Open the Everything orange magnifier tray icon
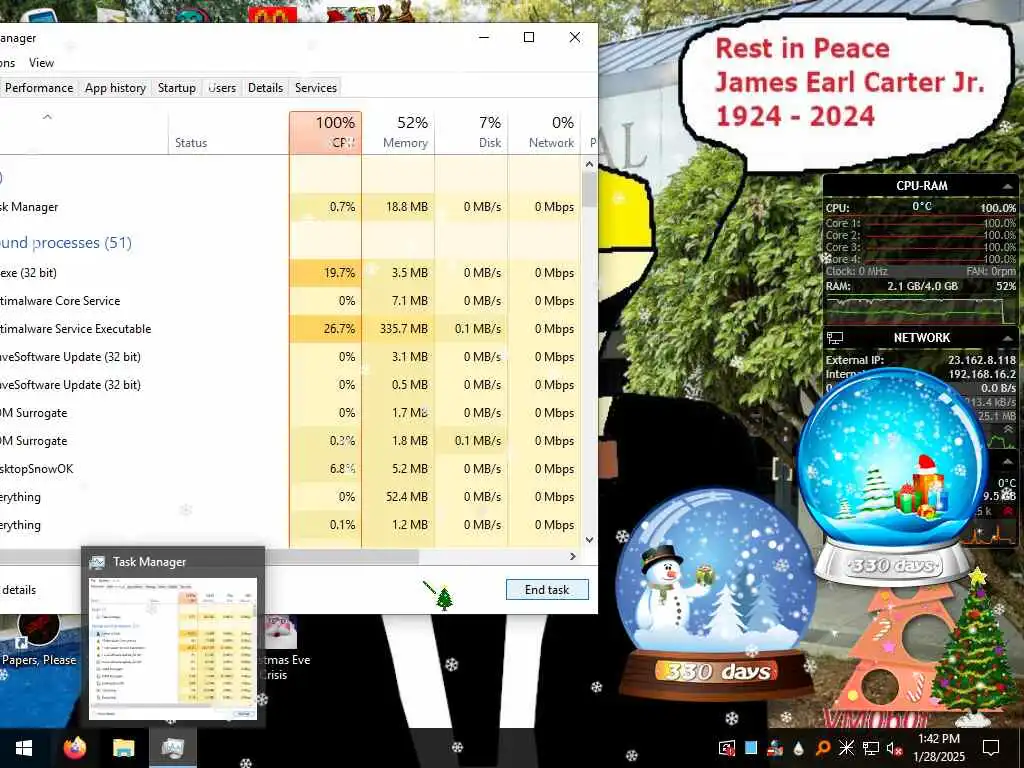The height and width of the screenshot is (768, 1024). pyautogui.click(x=823, y=748)
